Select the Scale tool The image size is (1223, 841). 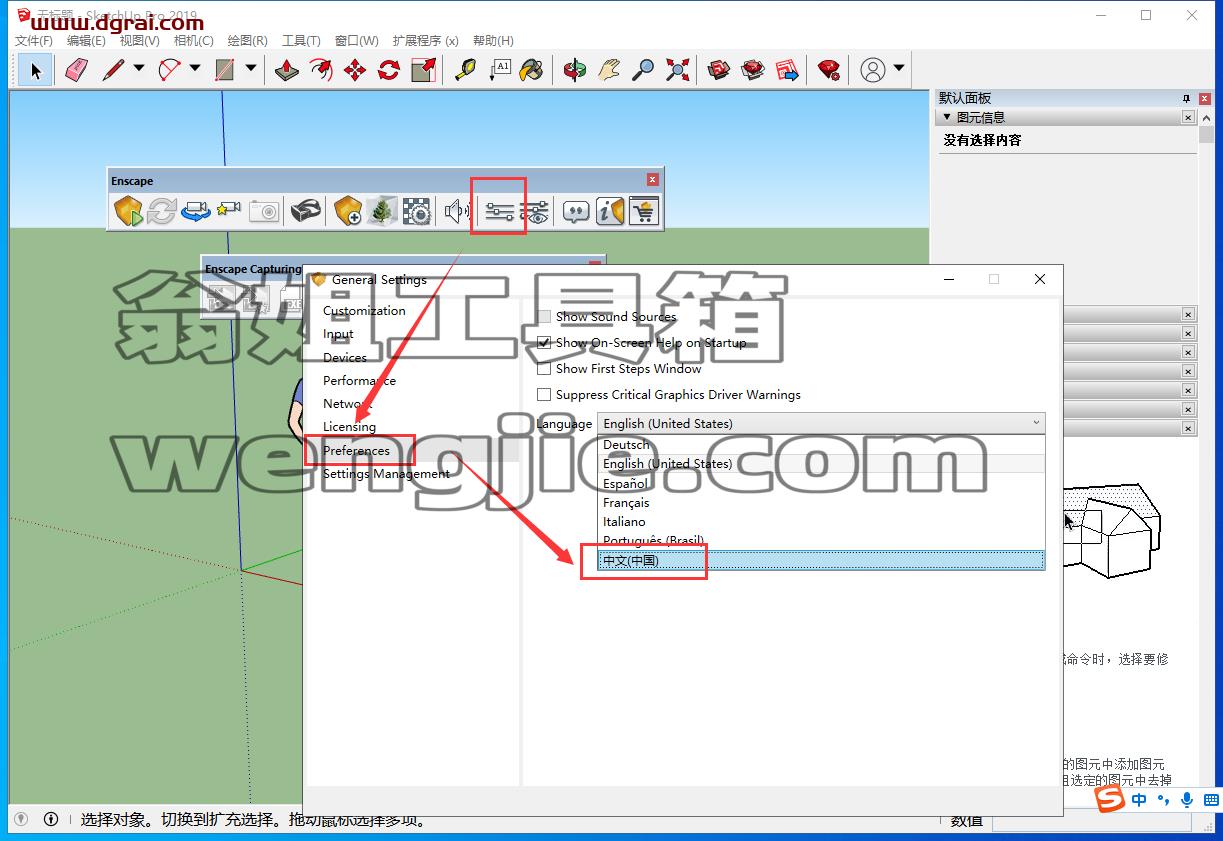pos(423,70)
